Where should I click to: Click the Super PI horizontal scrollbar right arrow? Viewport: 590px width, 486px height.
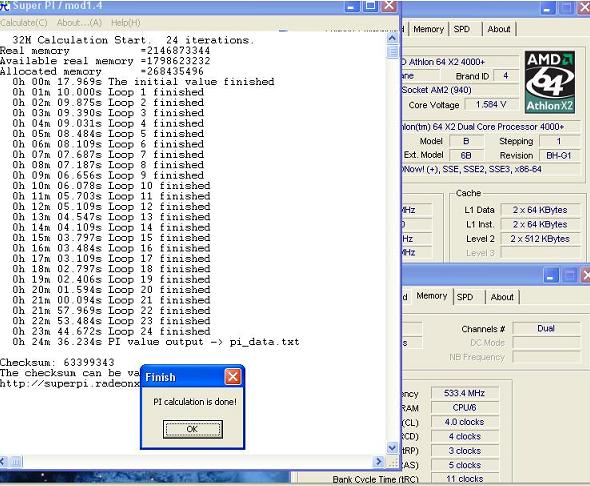pos(379,461)
